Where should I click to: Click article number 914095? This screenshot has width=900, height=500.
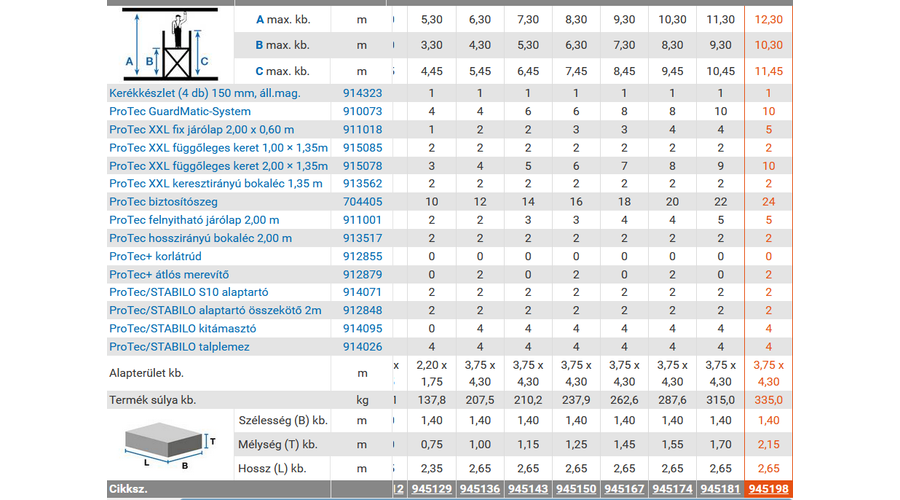[362, 329]
